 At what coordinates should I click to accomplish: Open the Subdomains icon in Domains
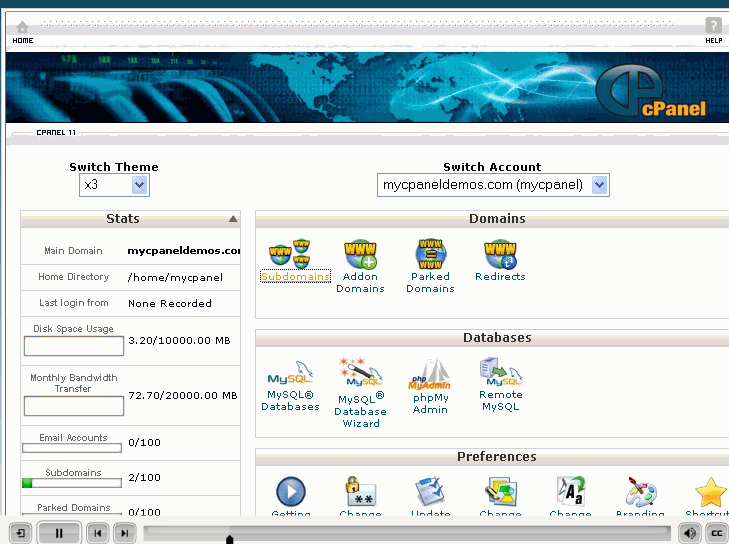click(x=290, y=254)
